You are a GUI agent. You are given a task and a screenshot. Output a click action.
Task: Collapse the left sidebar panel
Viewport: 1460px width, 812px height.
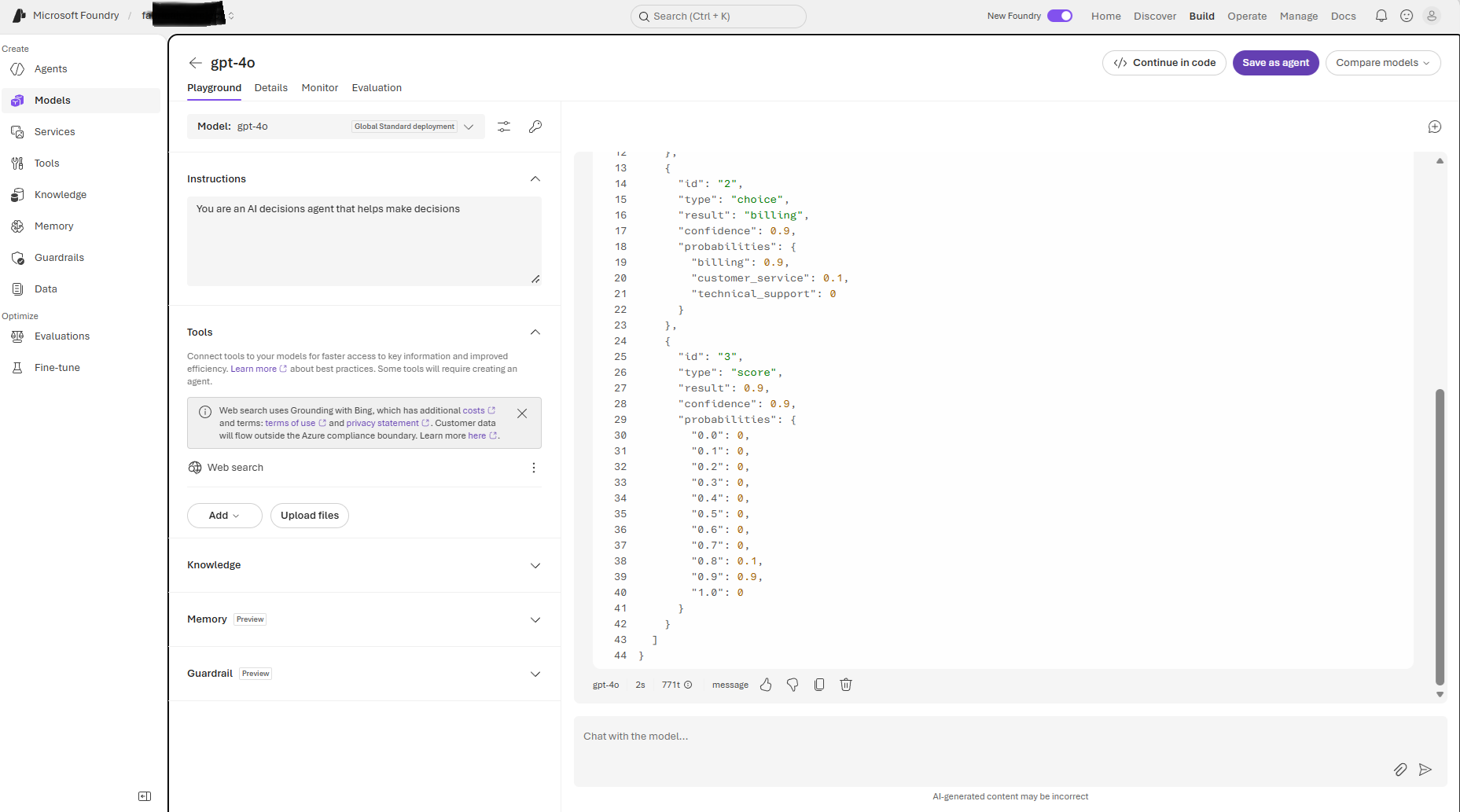pos(145,796)
